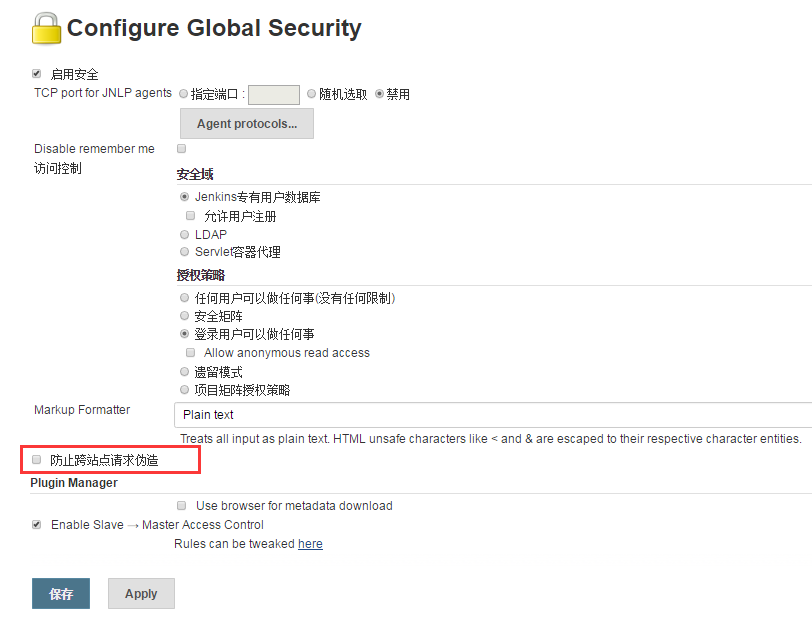Toggle Enable Slave → Master Access Control
Image resolution: width=812 pixels, height=622 pixels.
[x=36, y=524]
